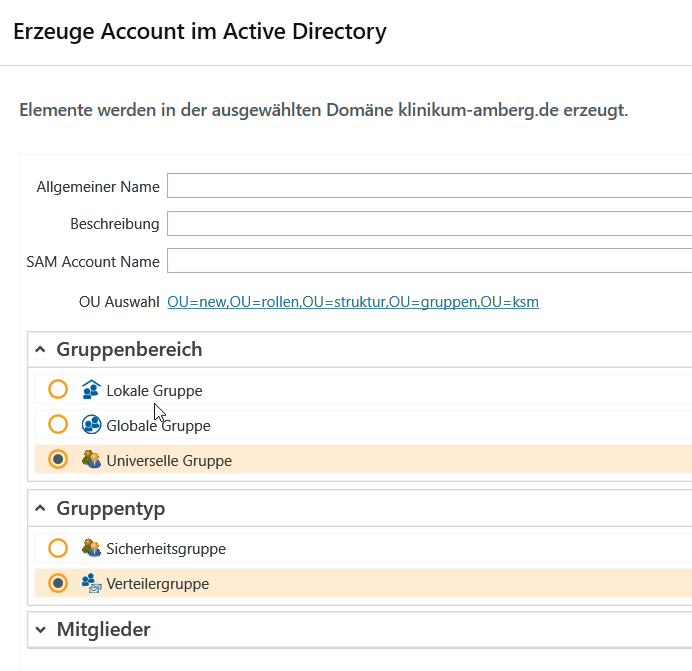The height and width of the screenshot is (671, 692).
Task: Click the Allgemeiner Name input field
Action: [x=429, y=186]
